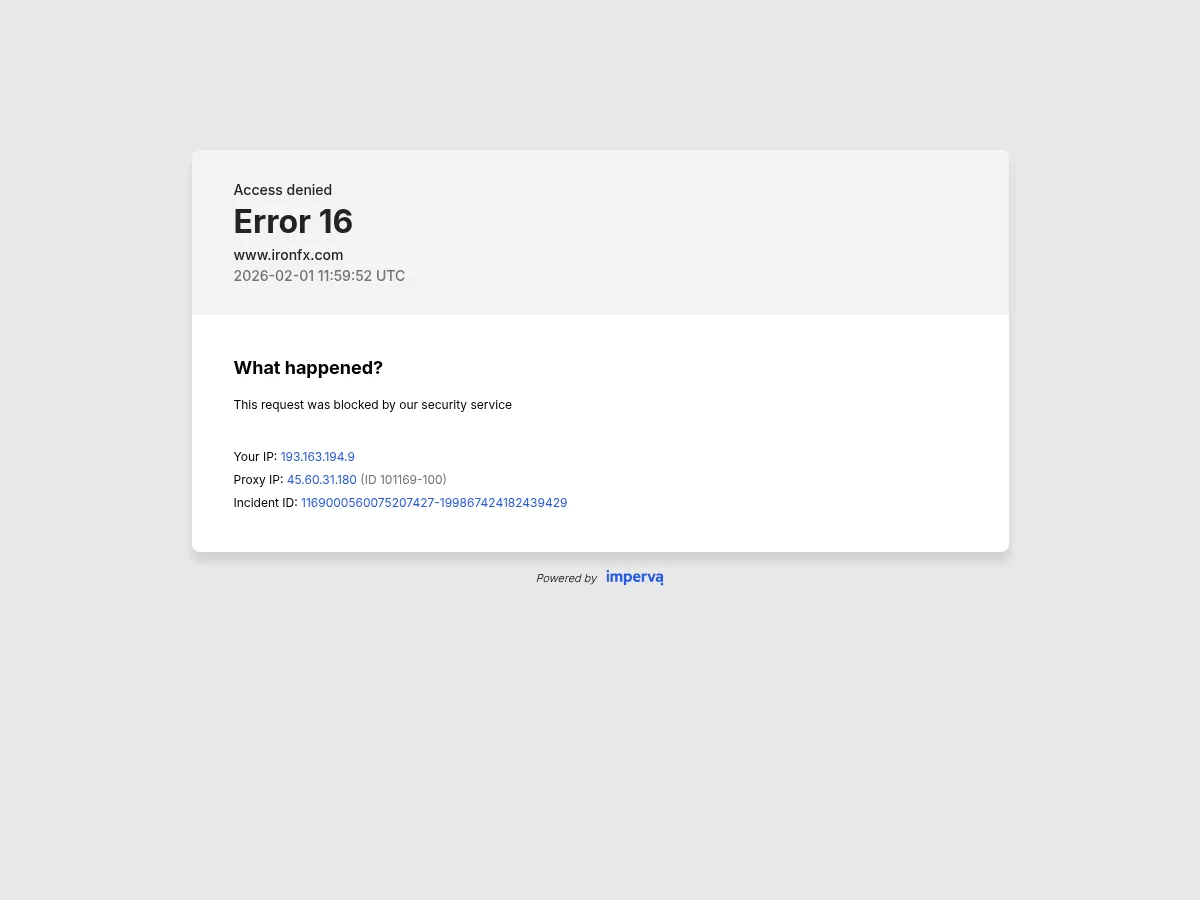Click the "What happened?" heading

(x=308, y=368)
